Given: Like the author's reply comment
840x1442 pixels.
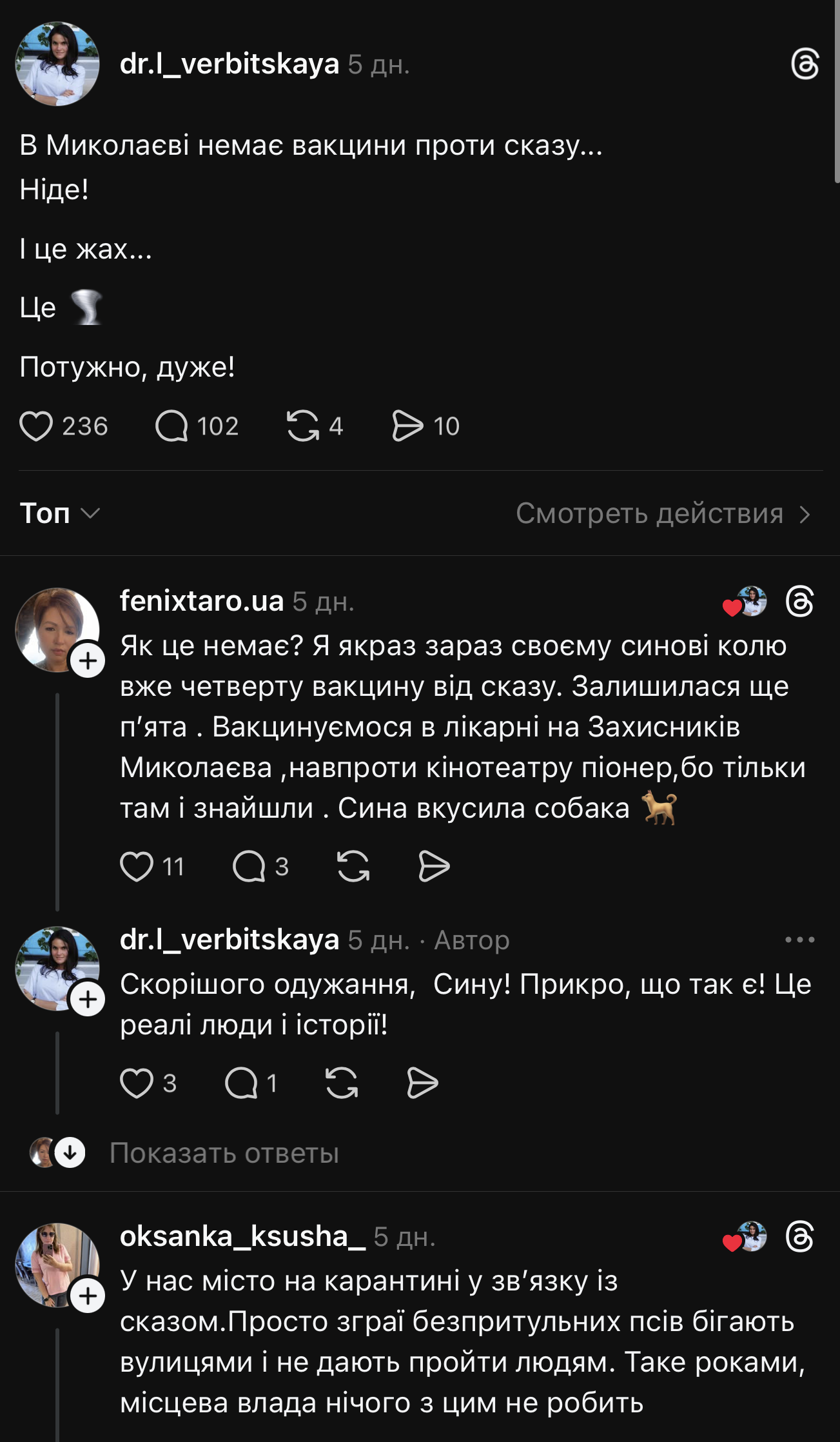Looking at the screenshot, I should coord(137,1083).
